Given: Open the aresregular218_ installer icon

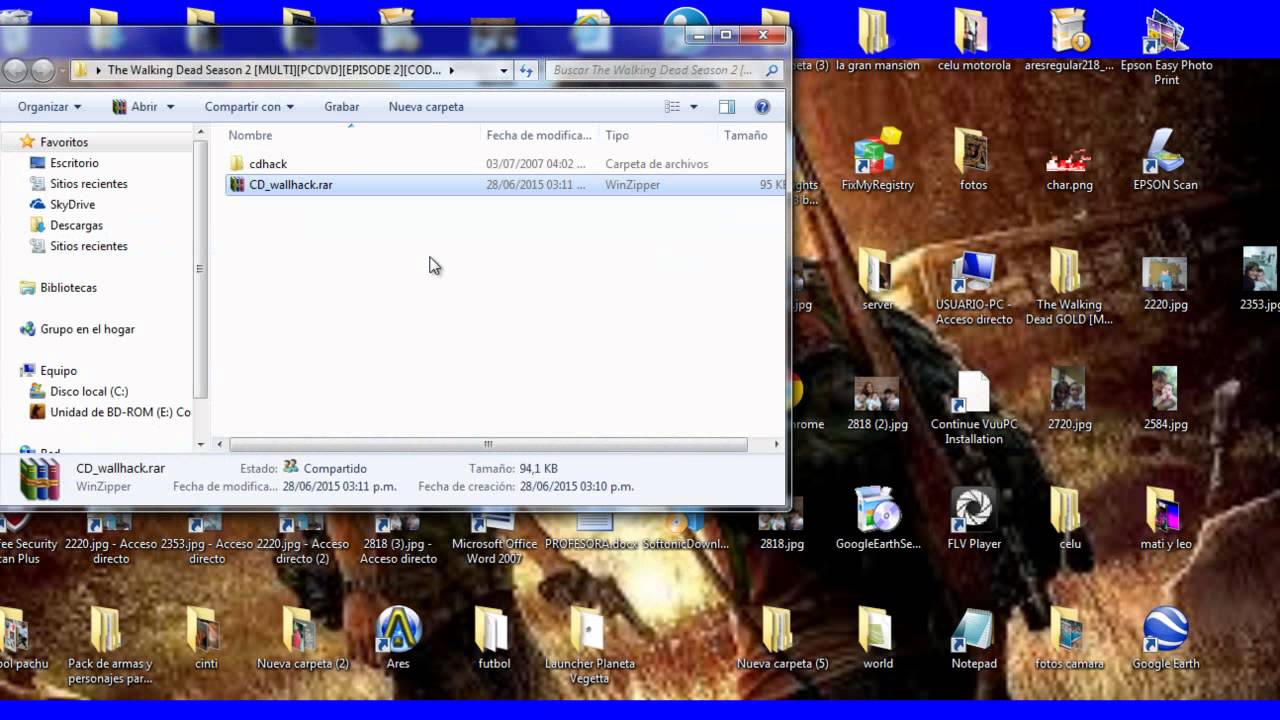Looking at the screenshot, I should [1069, 40].
